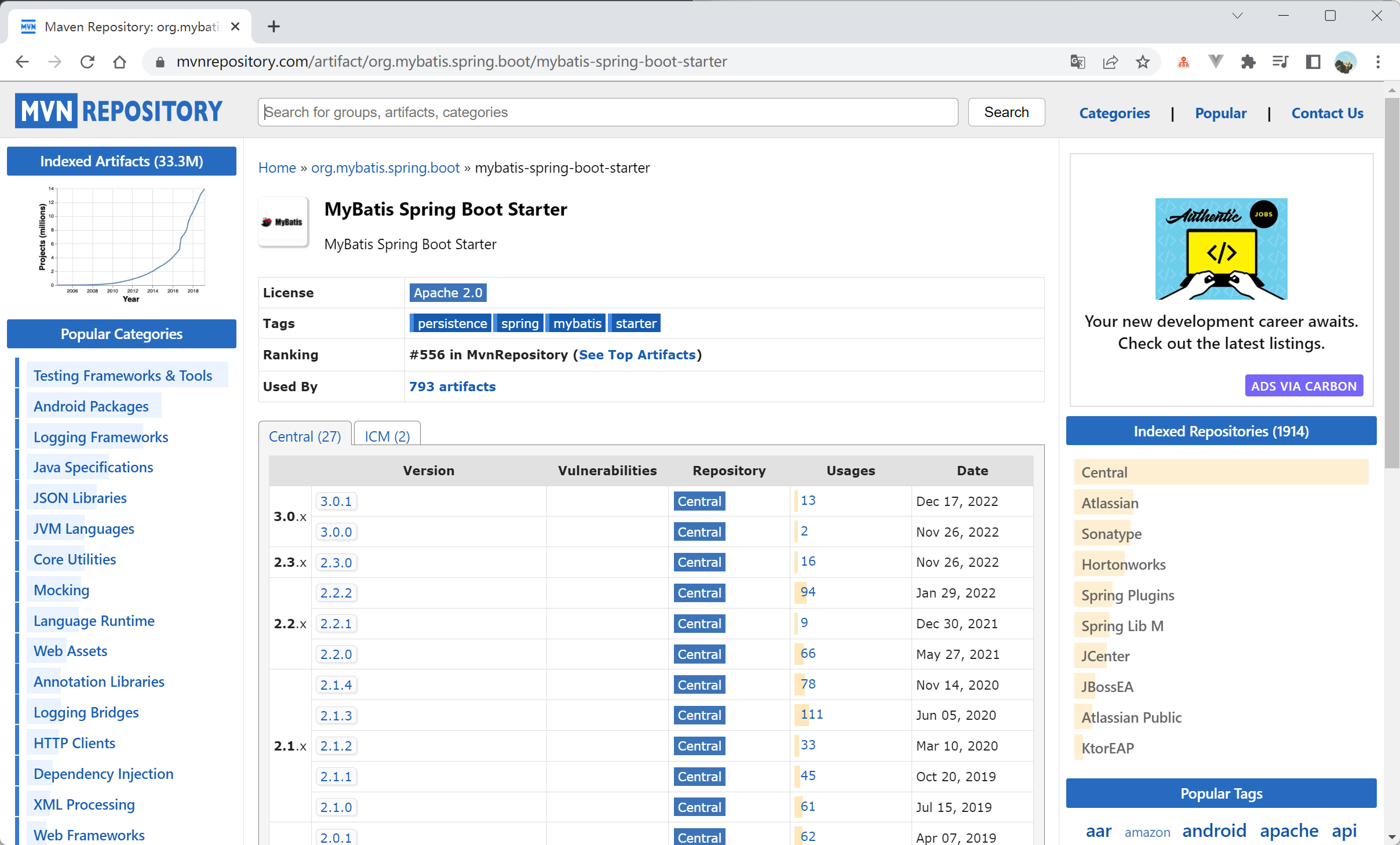Open a new browser tab
The image size is (1400, 845).
pos(274,27)
